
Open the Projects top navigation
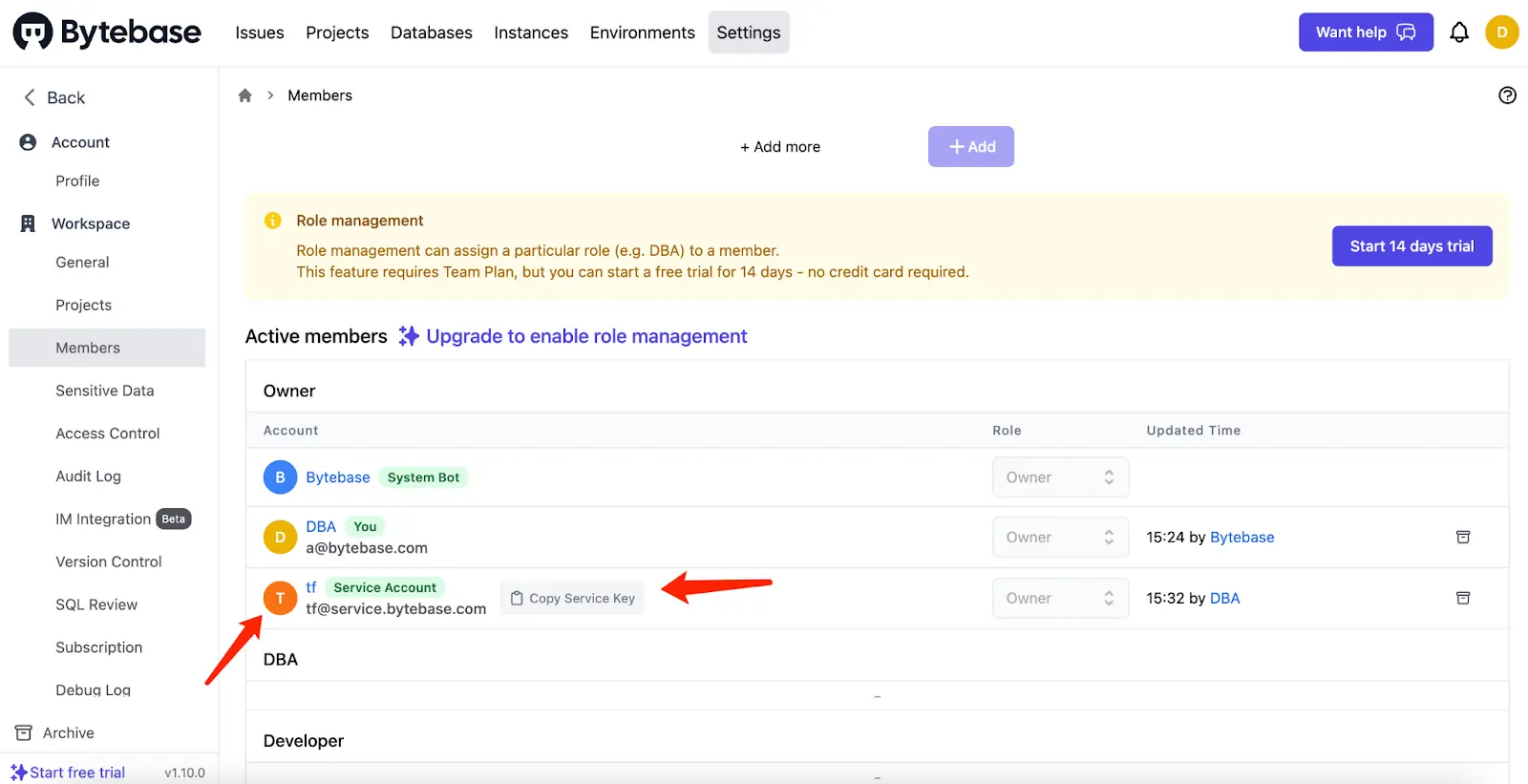point(337,32)
